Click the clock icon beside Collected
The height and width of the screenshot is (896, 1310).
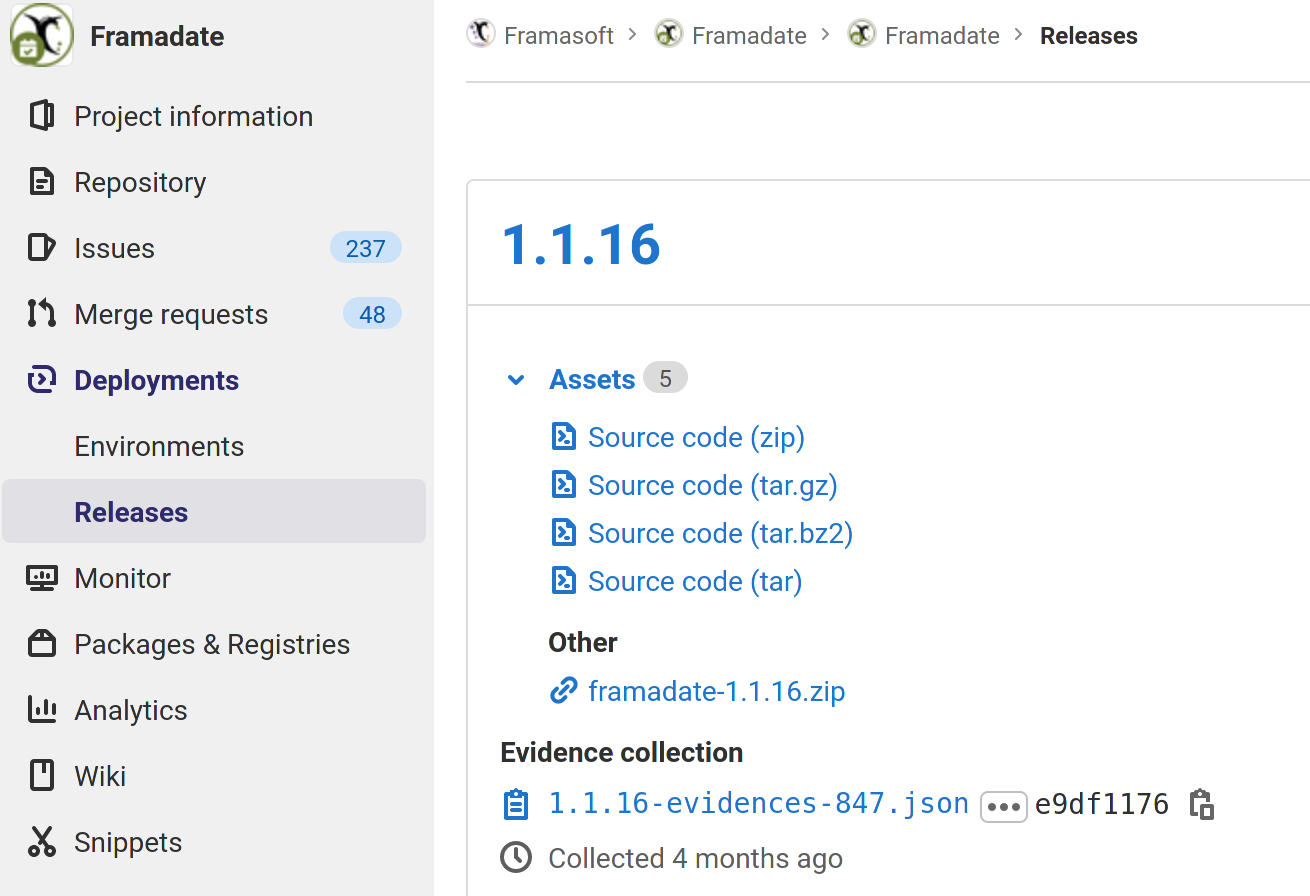(516, 858)
